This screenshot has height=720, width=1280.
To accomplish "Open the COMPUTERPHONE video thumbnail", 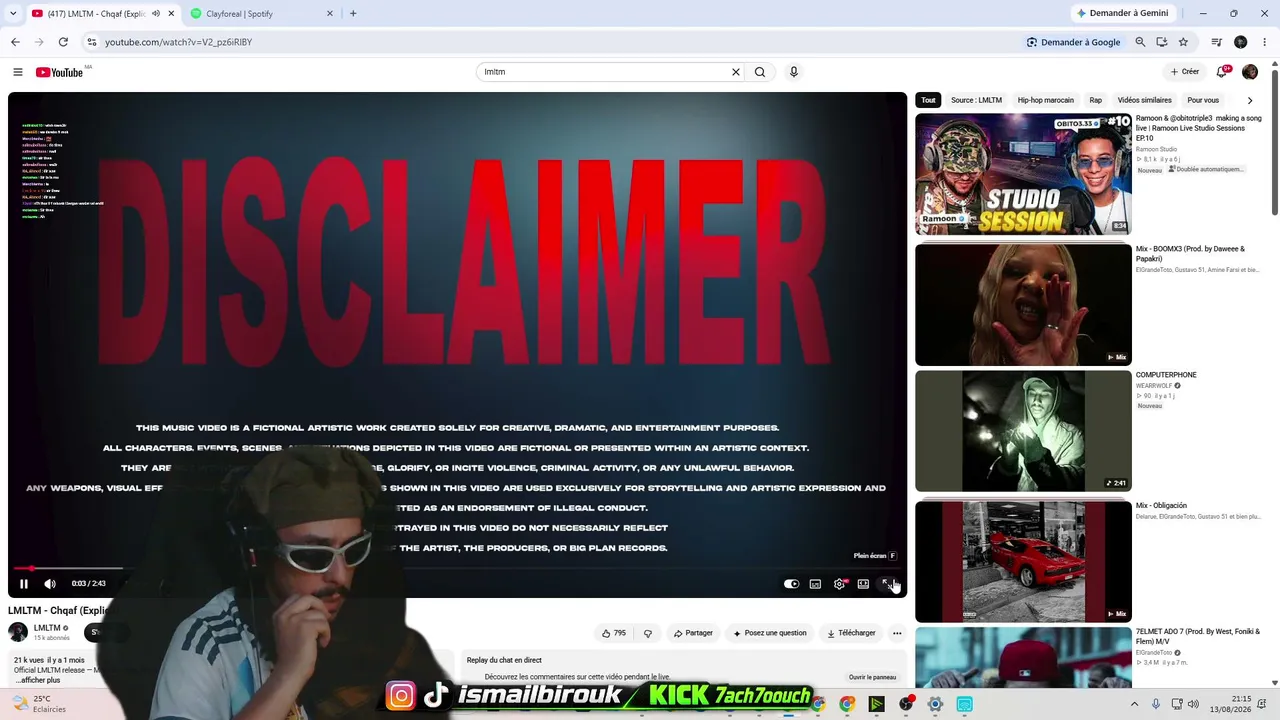I will click(1023, 431).
